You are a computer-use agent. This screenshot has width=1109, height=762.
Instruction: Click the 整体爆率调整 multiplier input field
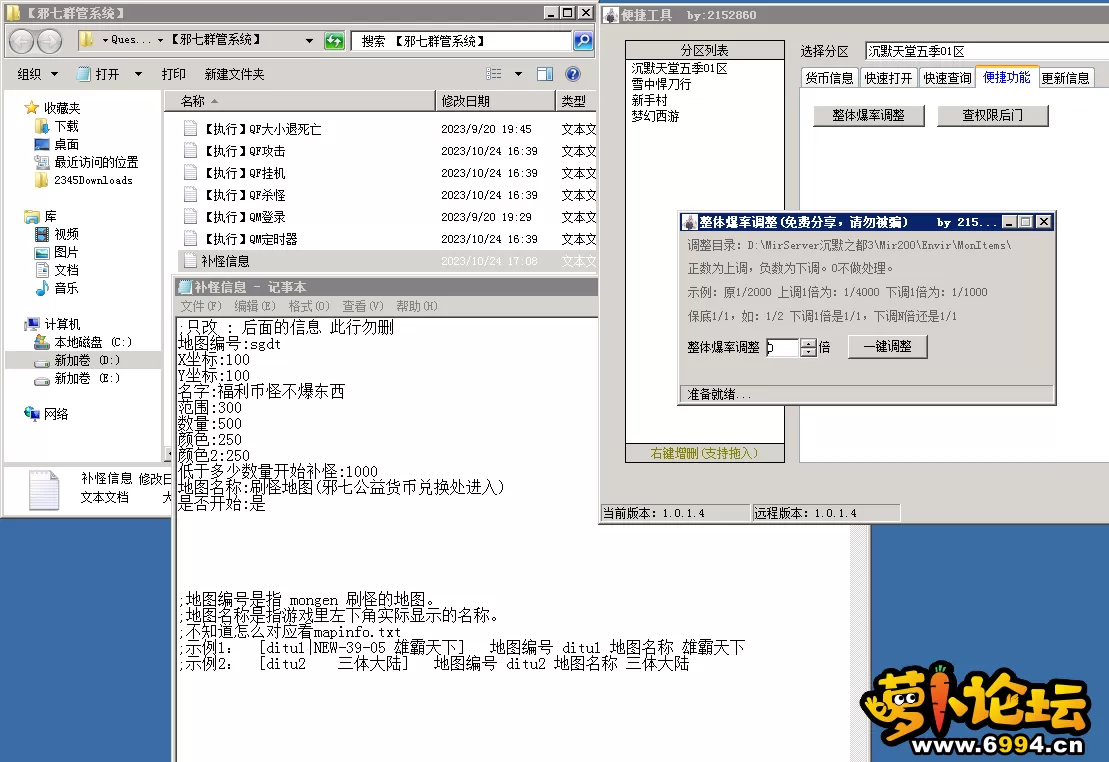[x=783, y=347]
